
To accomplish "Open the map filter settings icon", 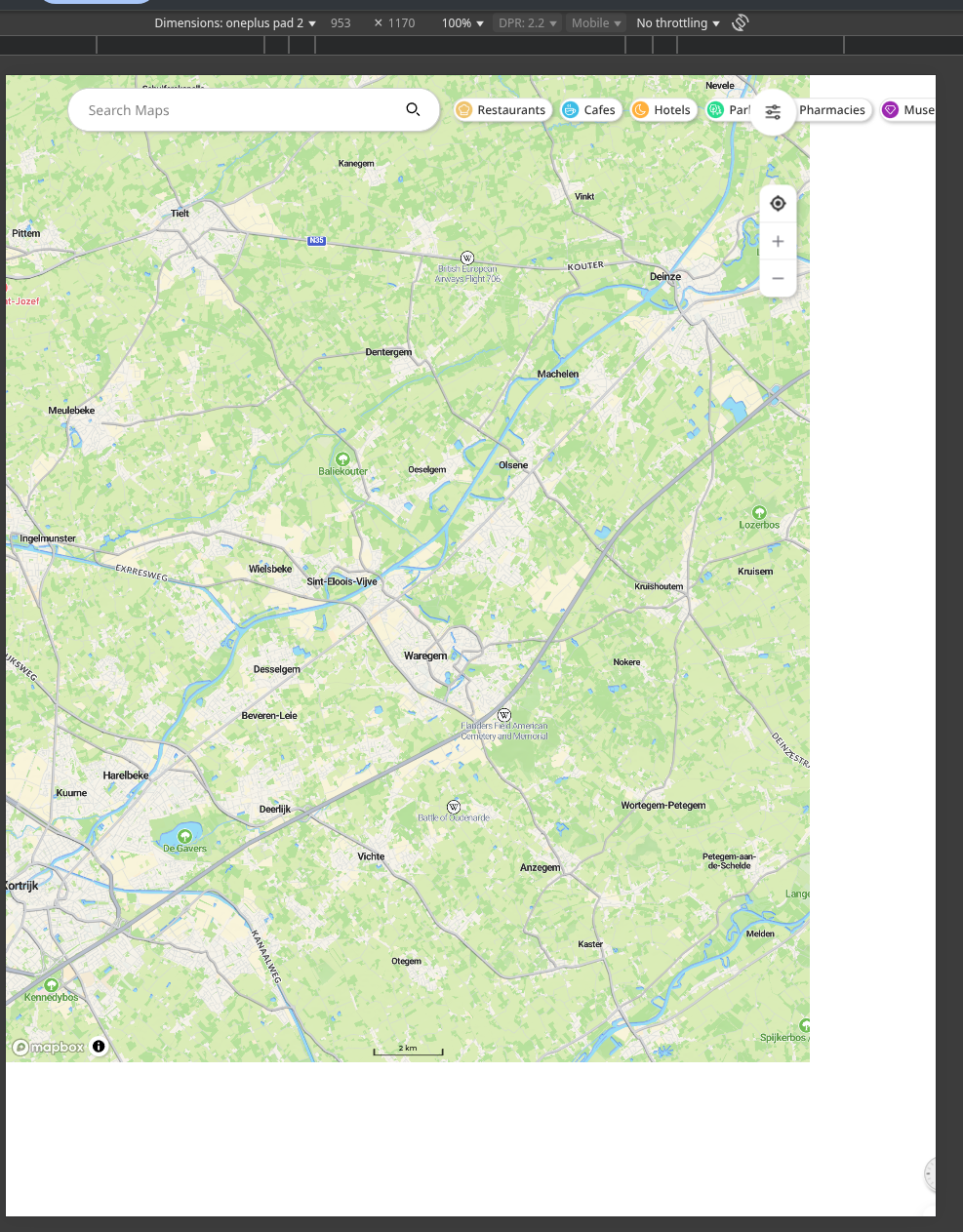I will [x=773, y=111].
